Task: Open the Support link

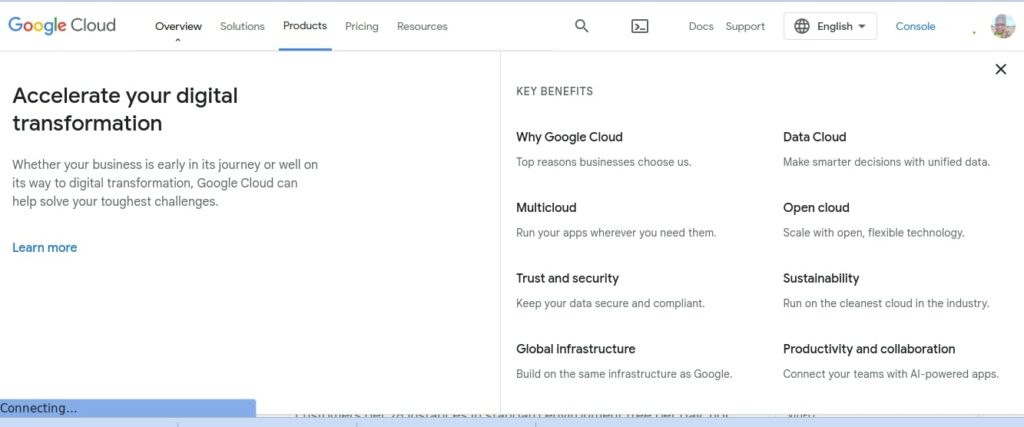Action: (x=745, y=26)
